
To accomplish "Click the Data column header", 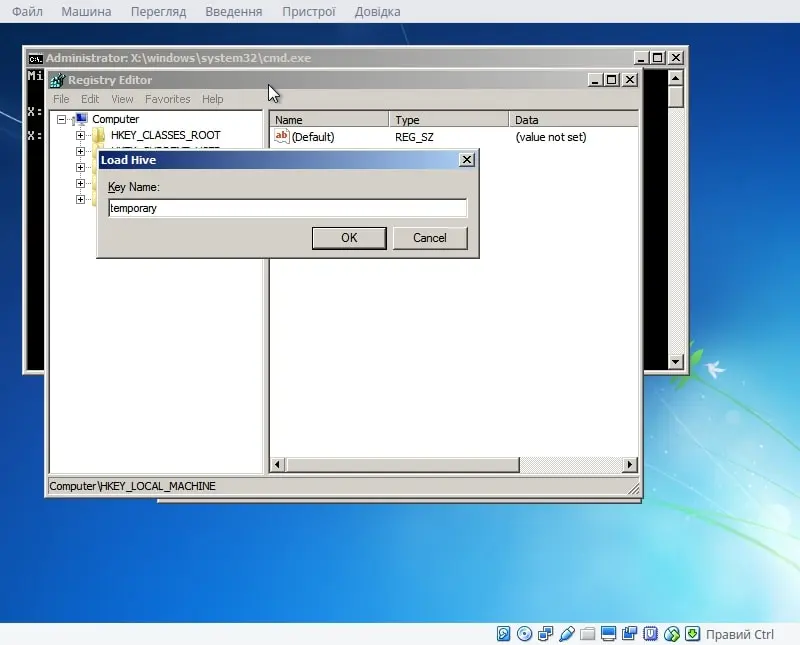I will click(573, 120).
